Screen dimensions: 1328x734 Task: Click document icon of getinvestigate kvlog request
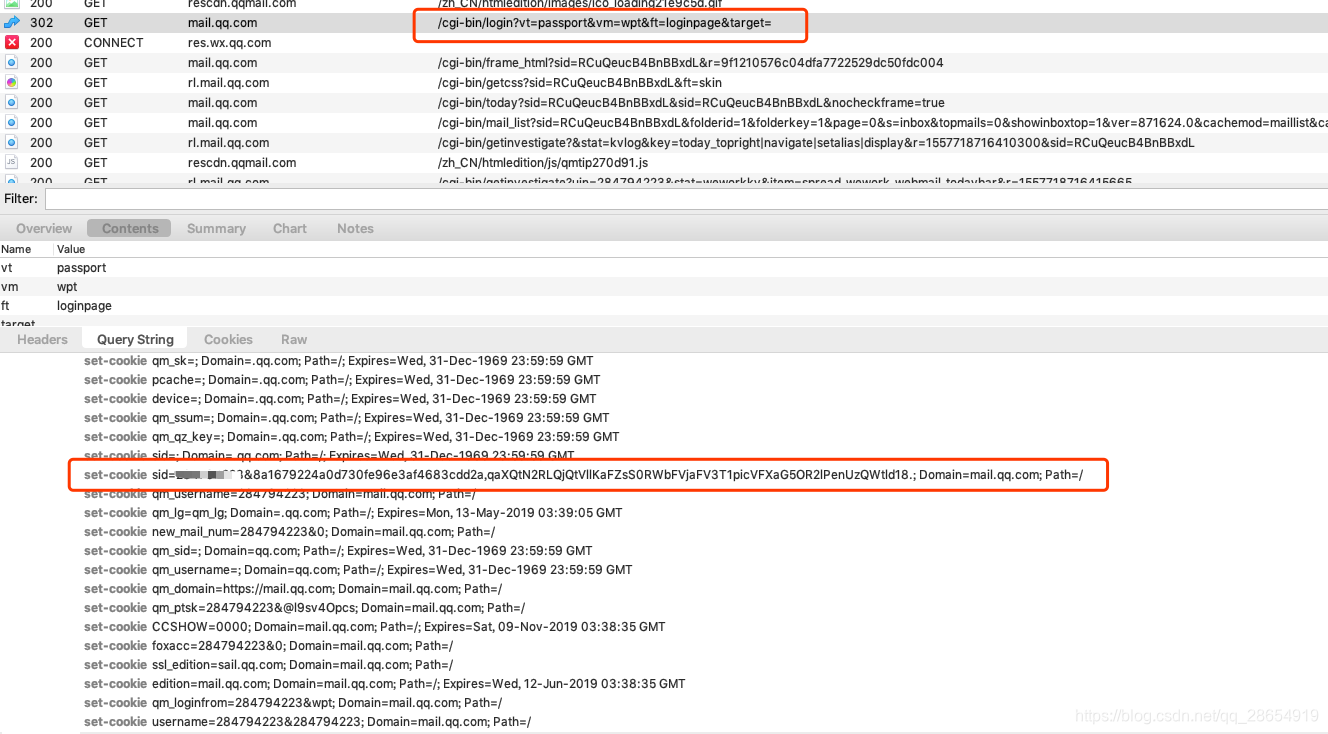tap(12, 142)
